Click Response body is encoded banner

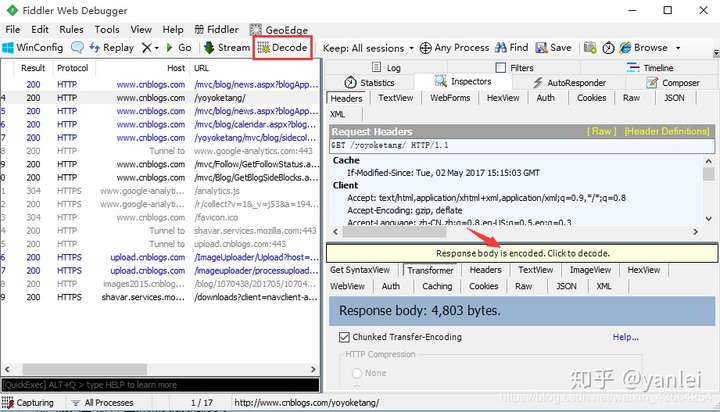522,254
